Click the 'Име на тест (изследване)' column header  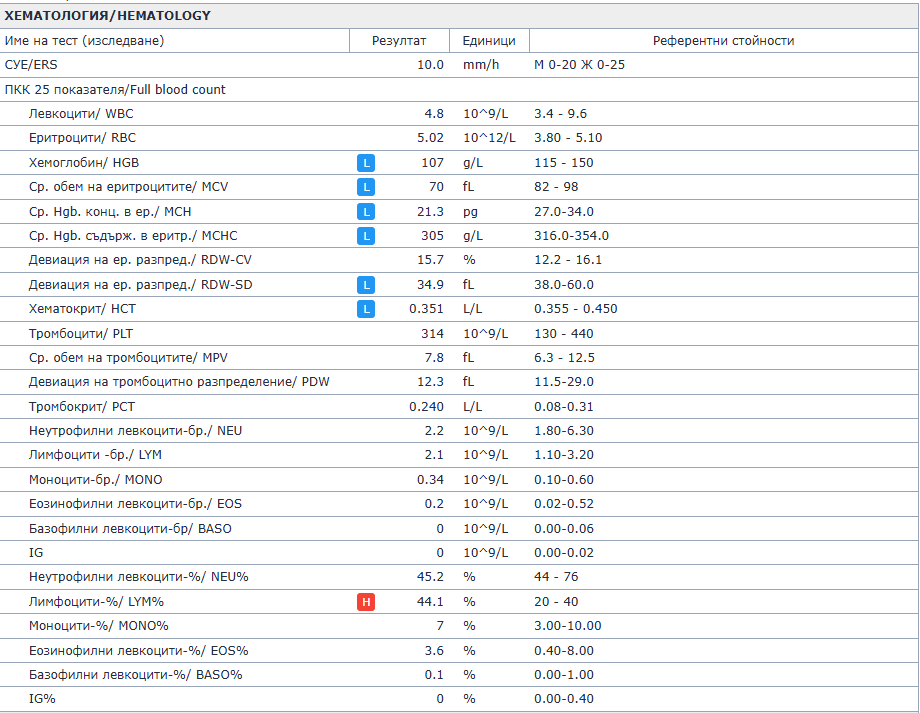85,41
